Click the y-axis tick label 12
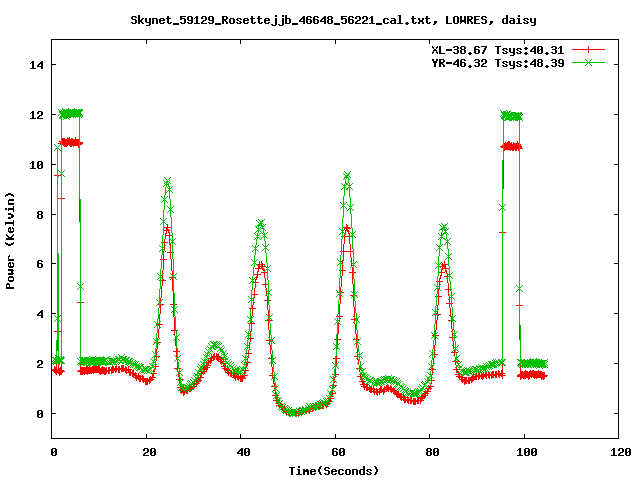Viewport: 640px width, 480px height. [36, 115]
